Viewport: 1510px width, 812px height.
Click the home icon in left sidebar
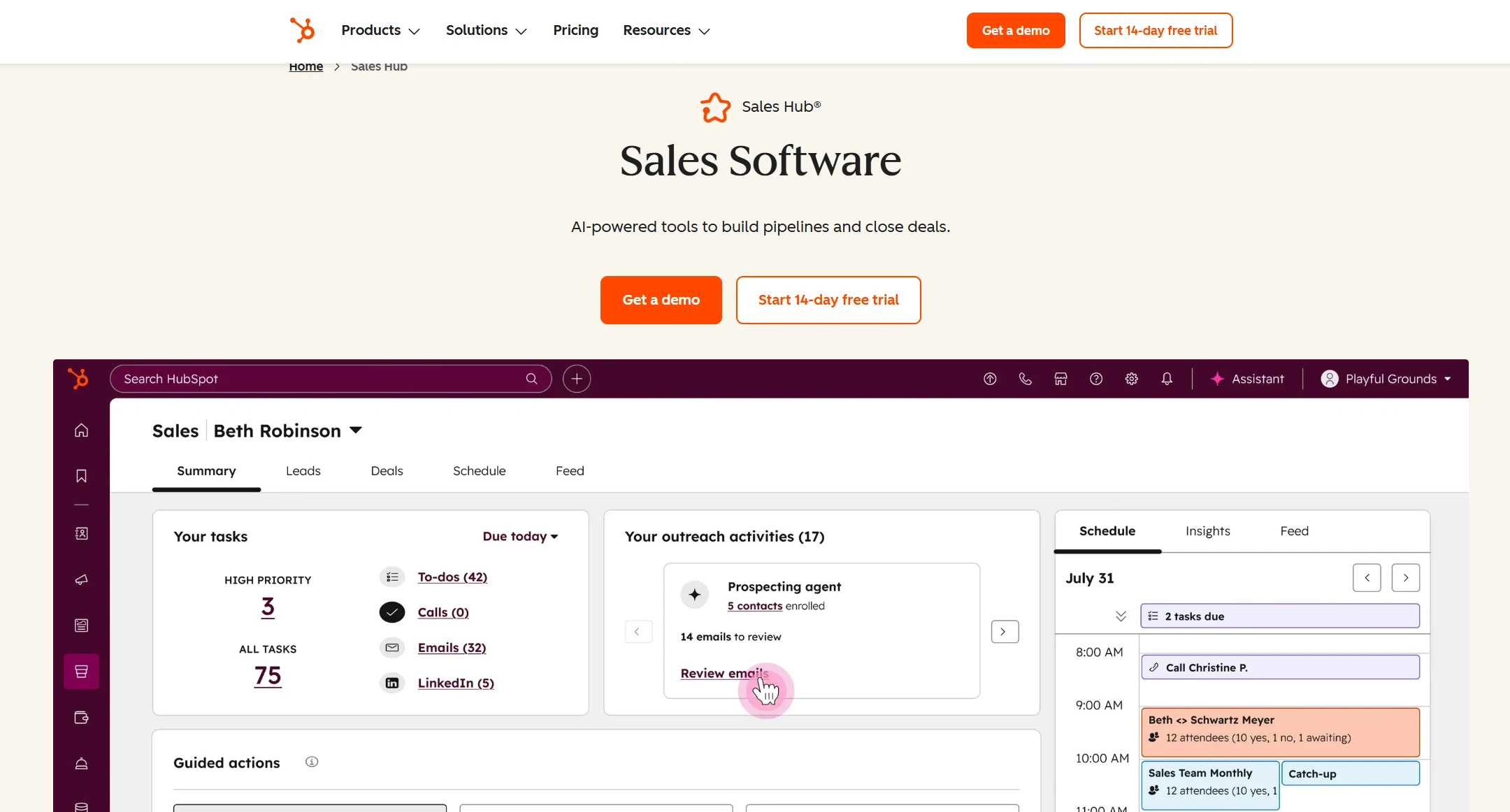pyautogui.click(x=82, y=430)
